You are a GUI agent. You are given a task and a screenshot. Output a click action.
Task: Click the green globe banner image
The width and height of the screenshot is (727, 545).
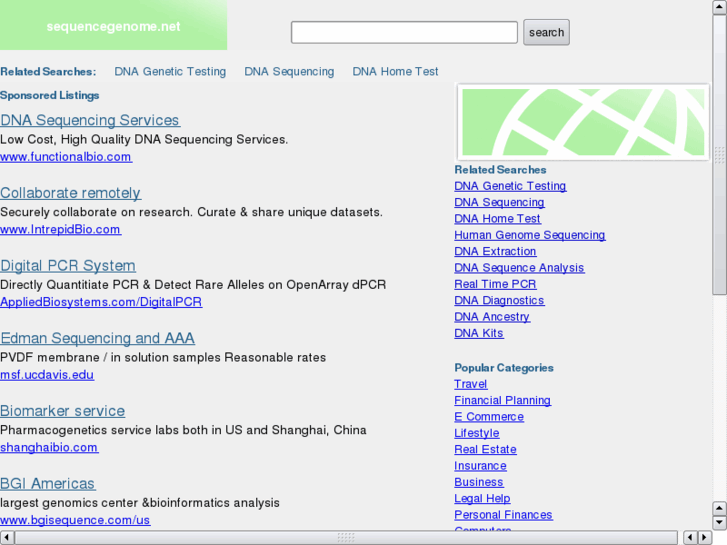583,122
